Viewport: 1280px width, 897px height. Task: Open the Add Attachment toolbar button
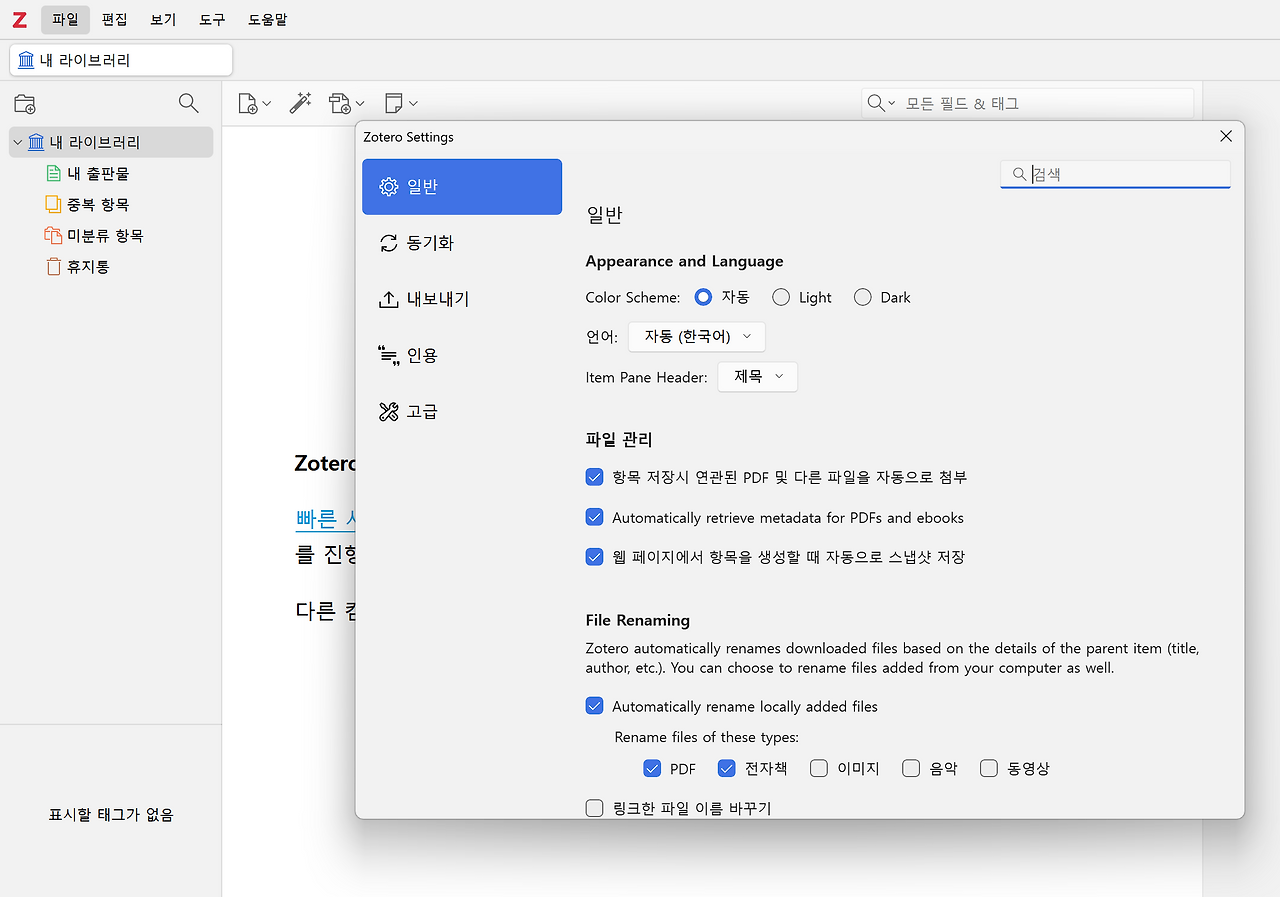pyautogui.click(x=346, y=103)
